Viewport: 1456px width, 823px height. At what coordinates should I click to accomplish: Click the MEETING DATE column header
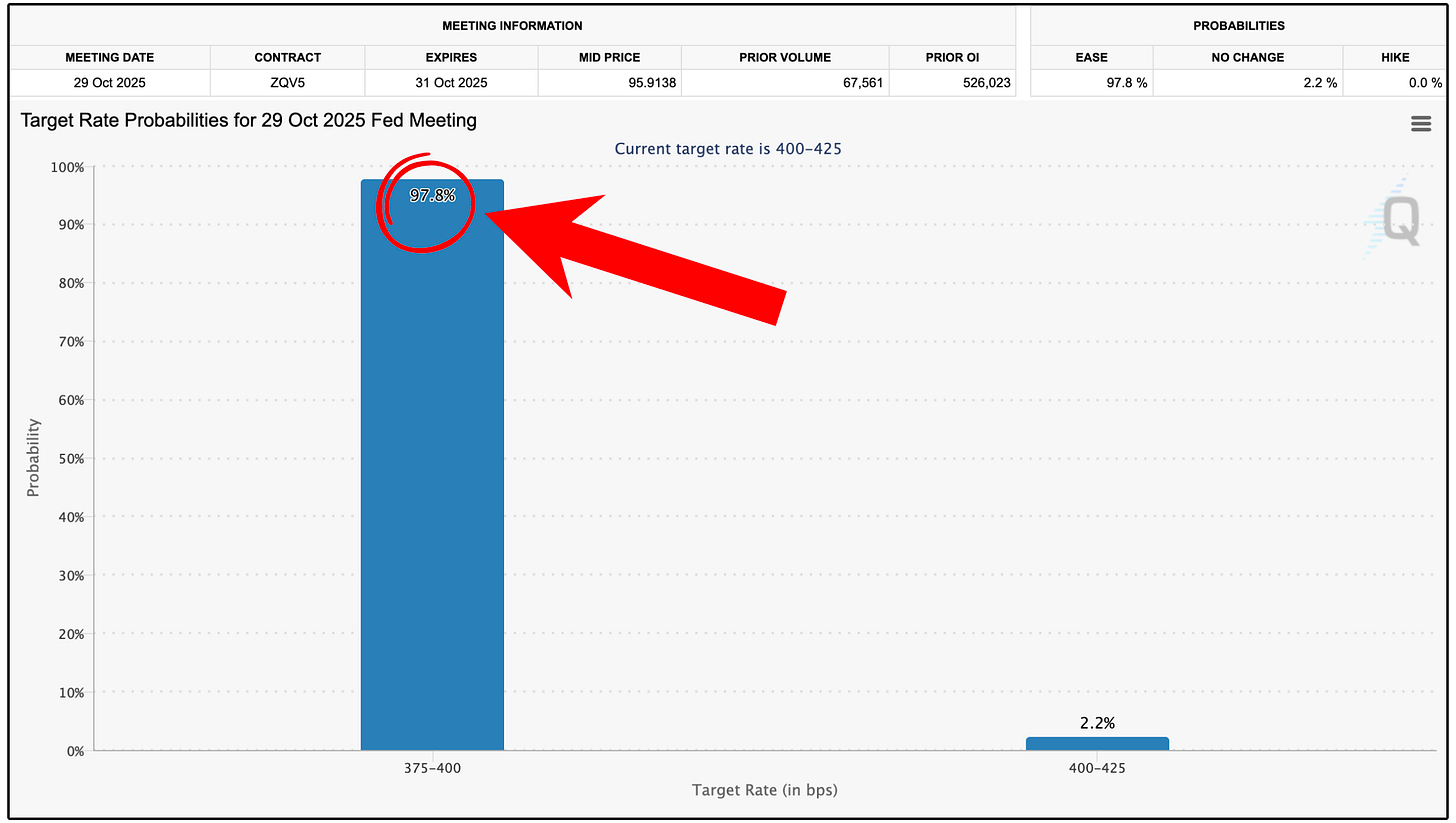point(110,57)
